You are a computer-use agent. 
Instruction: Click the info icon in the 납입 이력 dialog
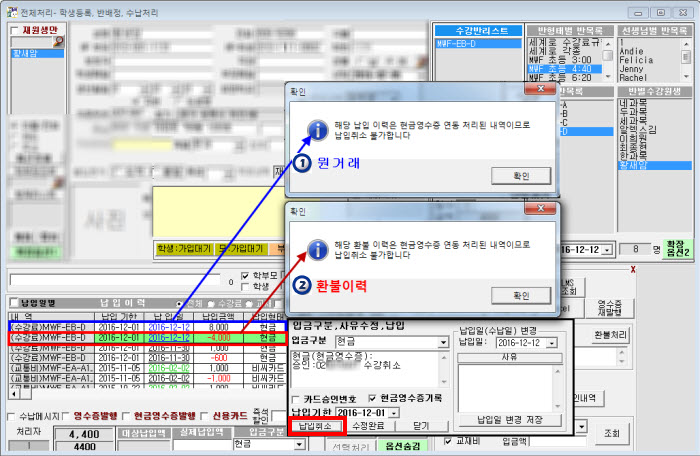[x=317, y=130]
